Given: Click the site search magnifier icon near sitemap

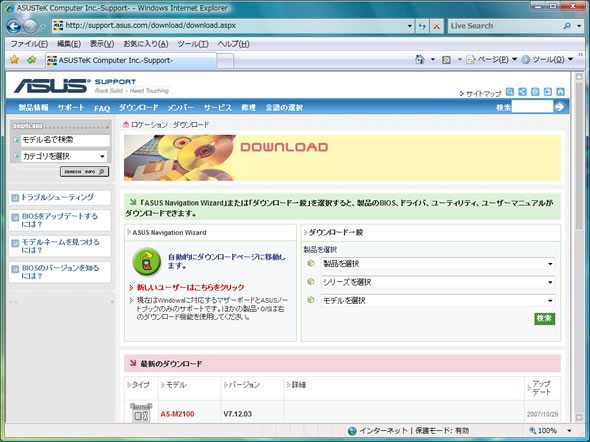Looking at the screenshot, I should 509,92.
